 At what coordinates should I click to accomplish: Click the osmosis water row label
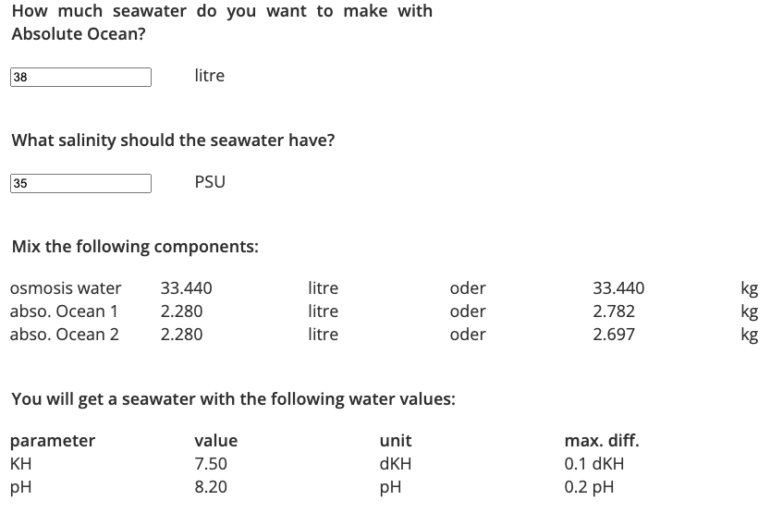(65, 289)
